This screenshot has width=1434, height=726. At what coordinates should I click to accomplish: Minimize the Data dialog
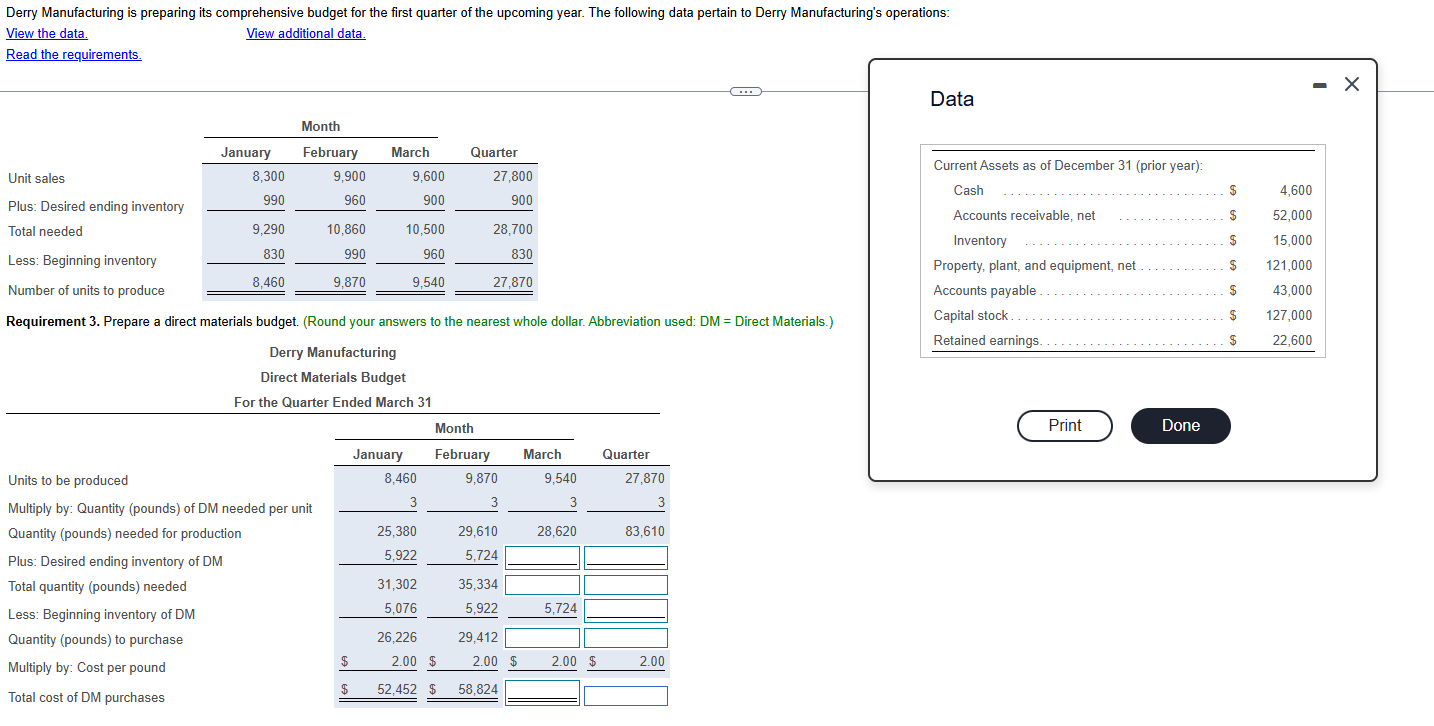pos(1320,84)
